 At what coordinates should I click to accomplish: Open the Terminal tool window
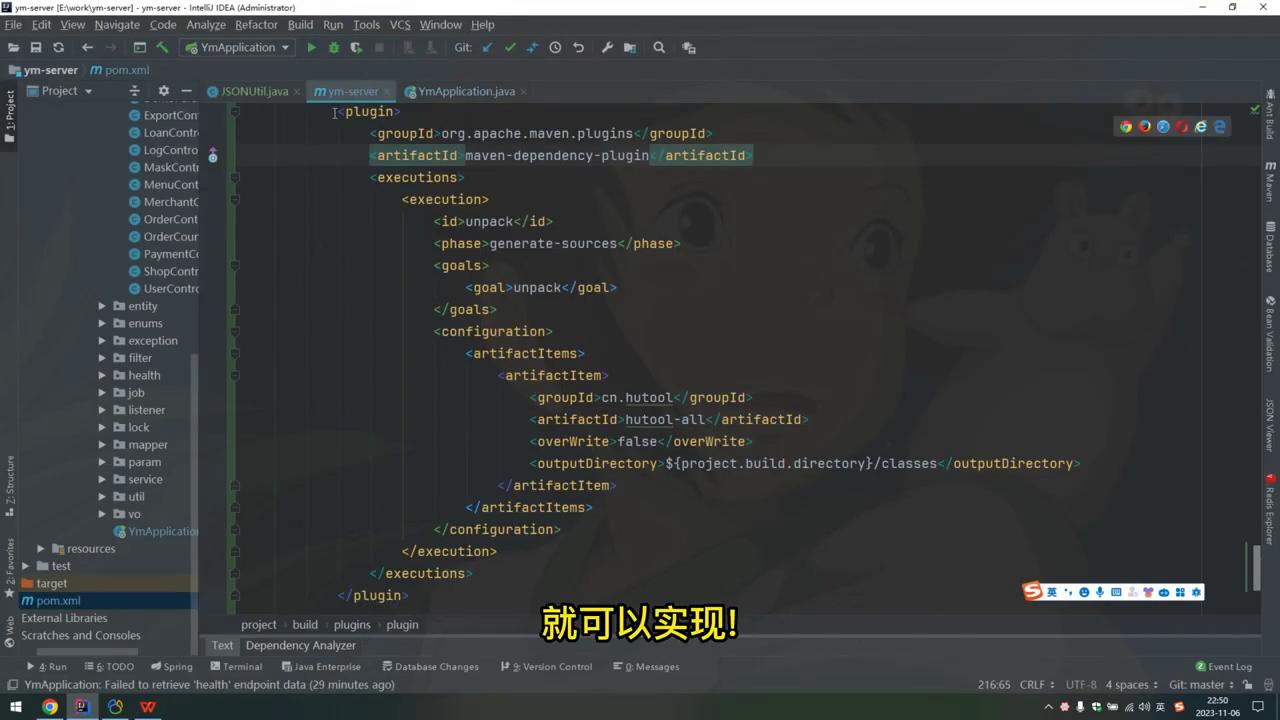pyautogui.click(x=237, y=667)
